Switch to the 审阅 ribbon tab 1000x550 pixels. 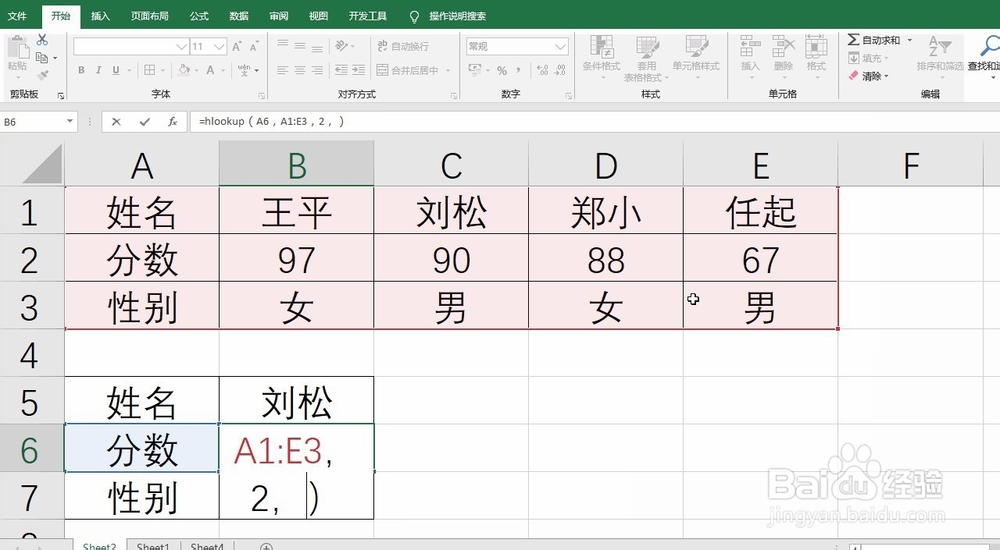tap(279, 16)
